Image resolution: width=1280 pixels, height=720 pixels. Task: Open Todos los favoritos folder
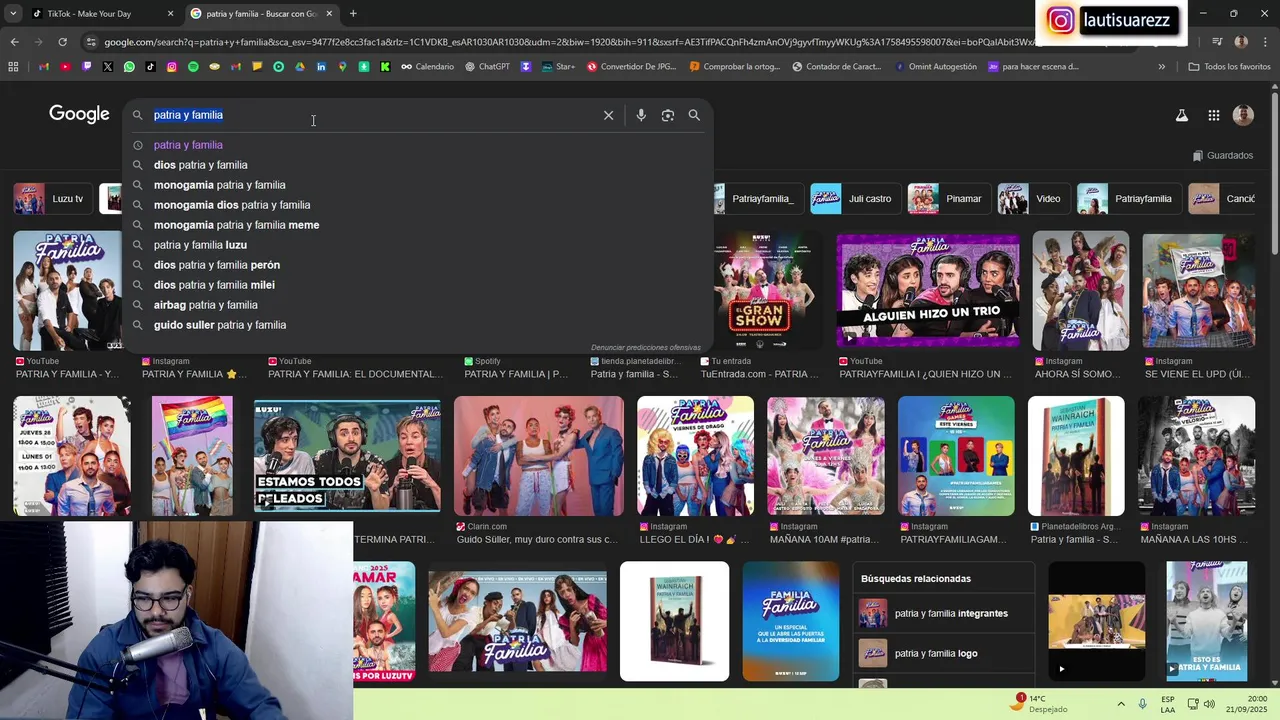tap(1229, 67)
